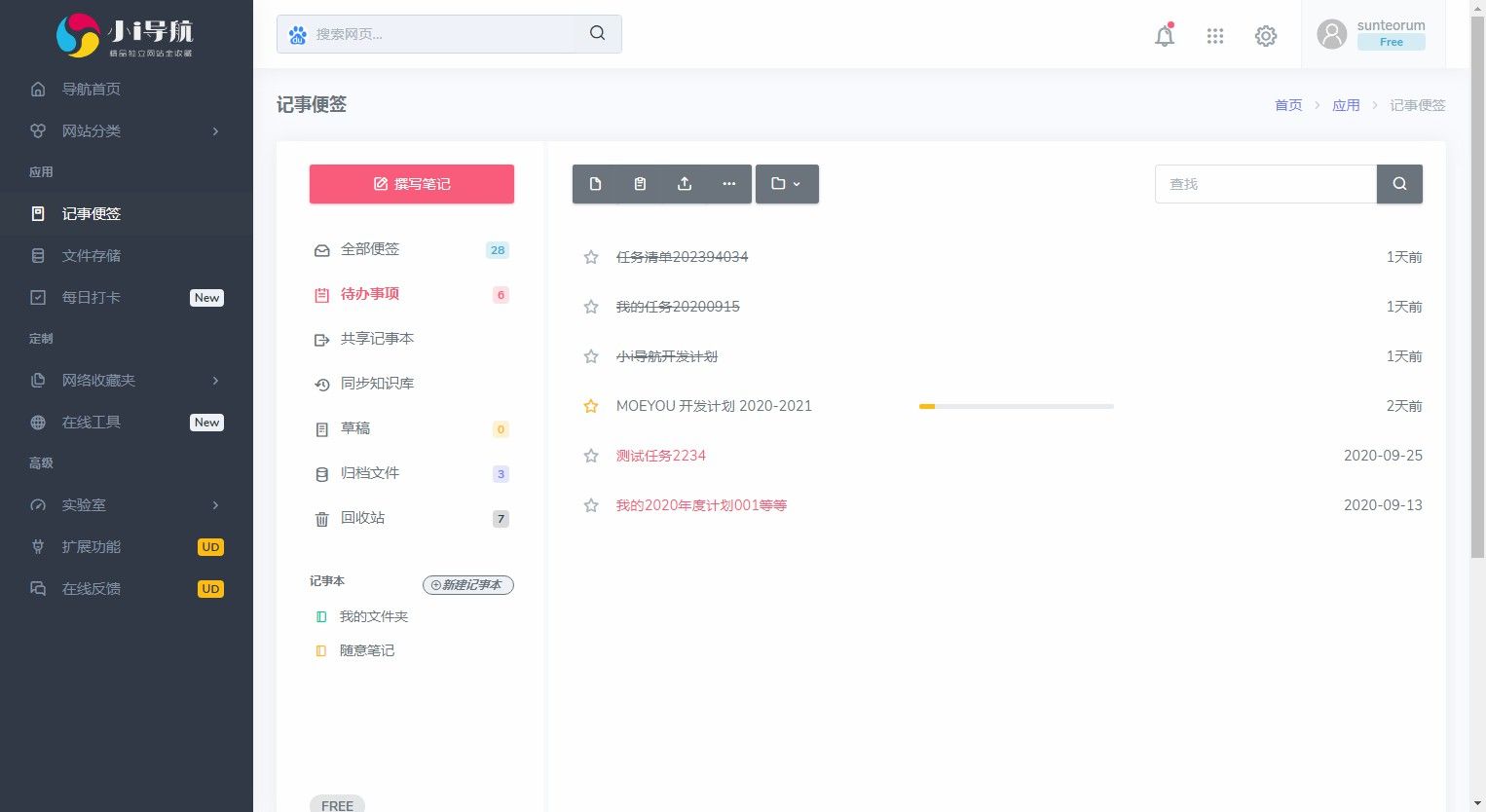
Task: Click the 撰写笔记 button
Action: 411,184
